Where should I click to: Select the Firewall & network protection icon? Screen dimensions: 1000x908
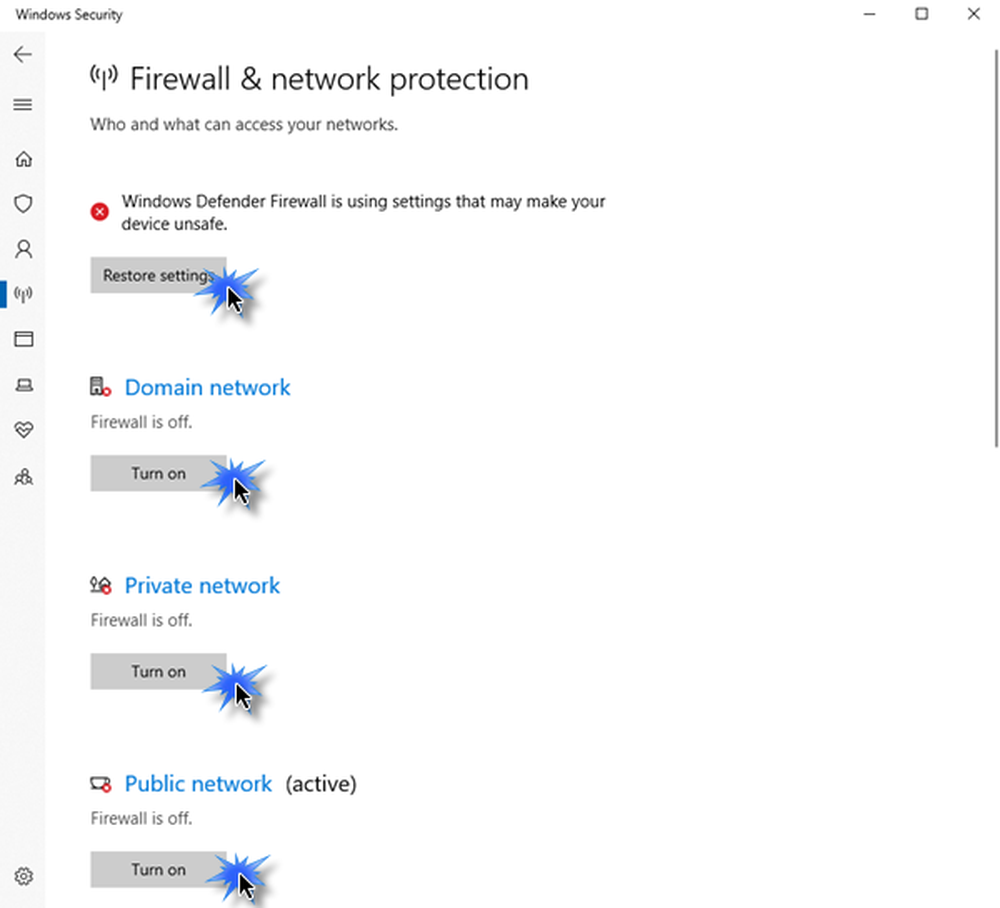23,294
